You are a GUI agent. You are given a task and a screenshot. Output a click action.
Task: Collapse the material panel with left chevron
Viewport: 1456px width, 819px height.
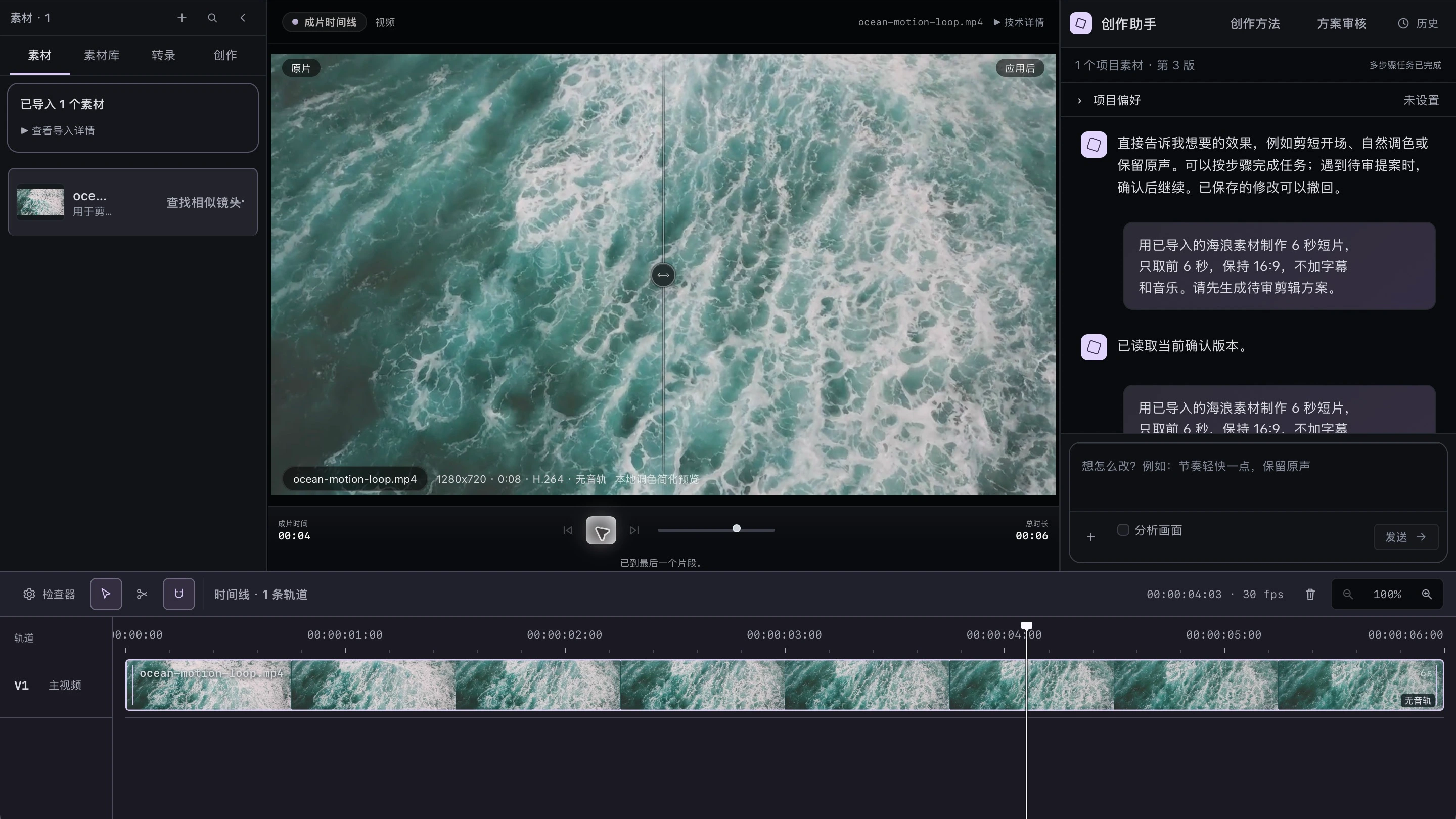[x=243, y=18]
